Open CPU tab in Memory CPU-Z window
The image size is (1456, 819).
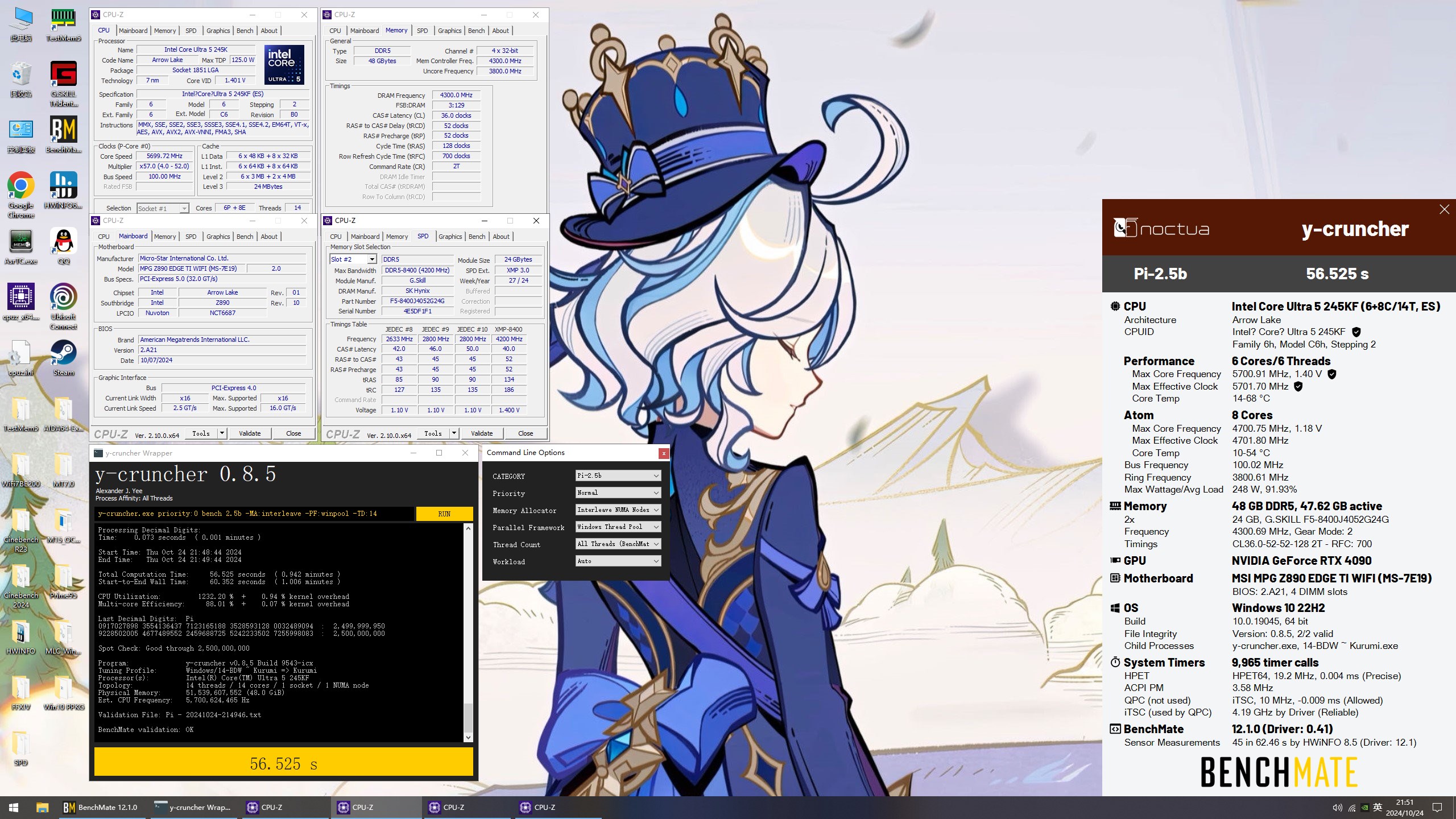point(335,31)
